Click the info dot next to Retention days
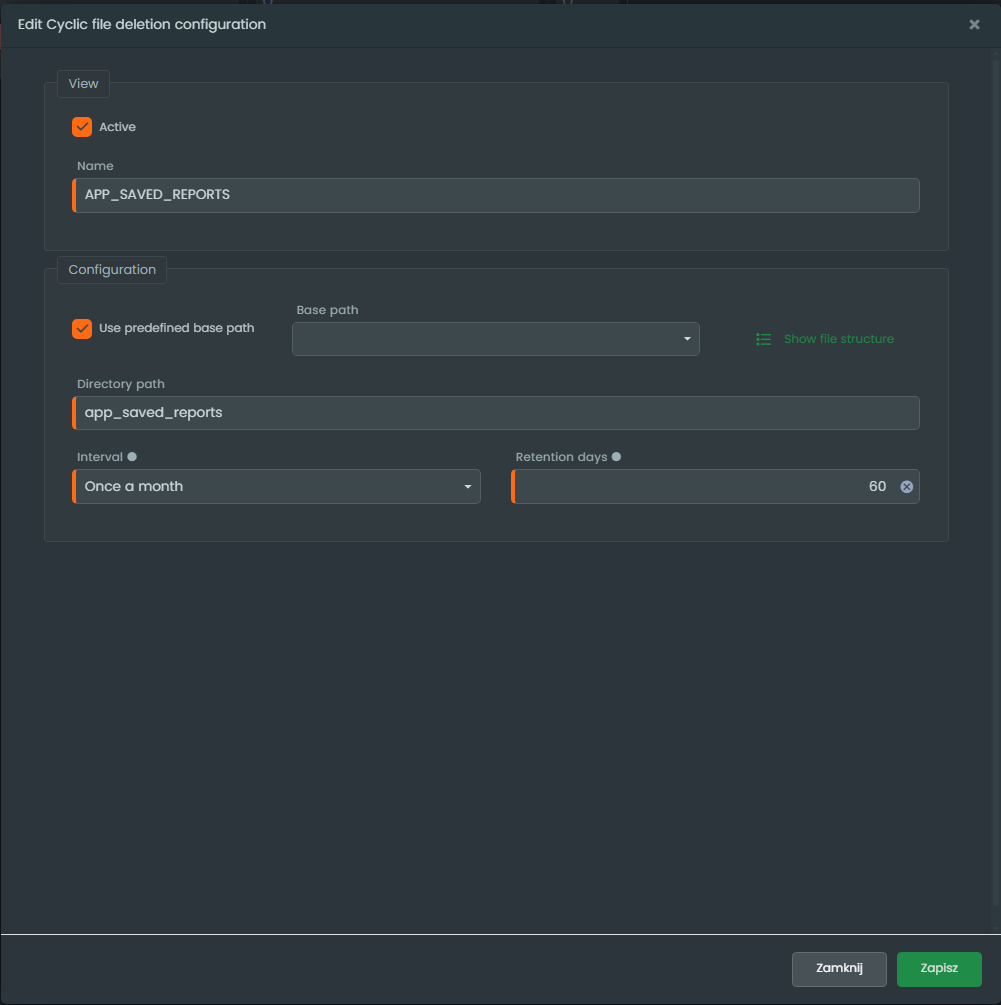This screenshot has height=1005, width=1001. 616,457
